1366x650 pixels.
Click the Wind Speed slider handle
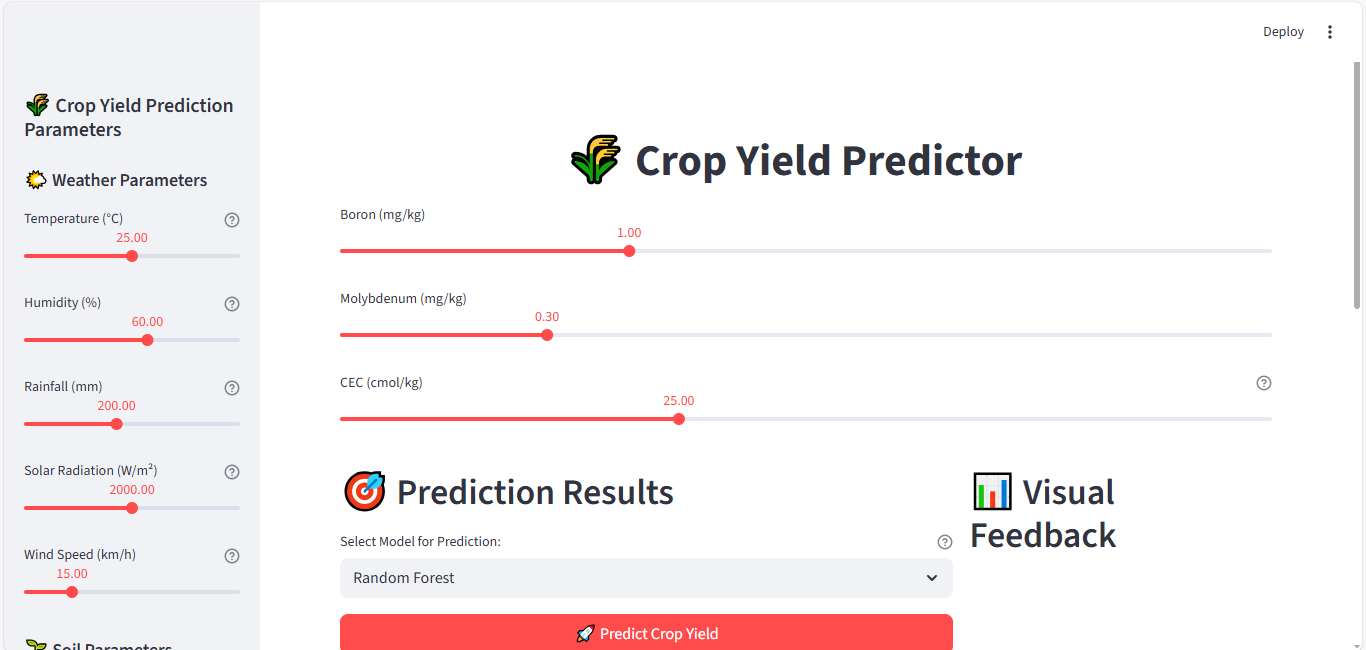(x=72, y=592)
